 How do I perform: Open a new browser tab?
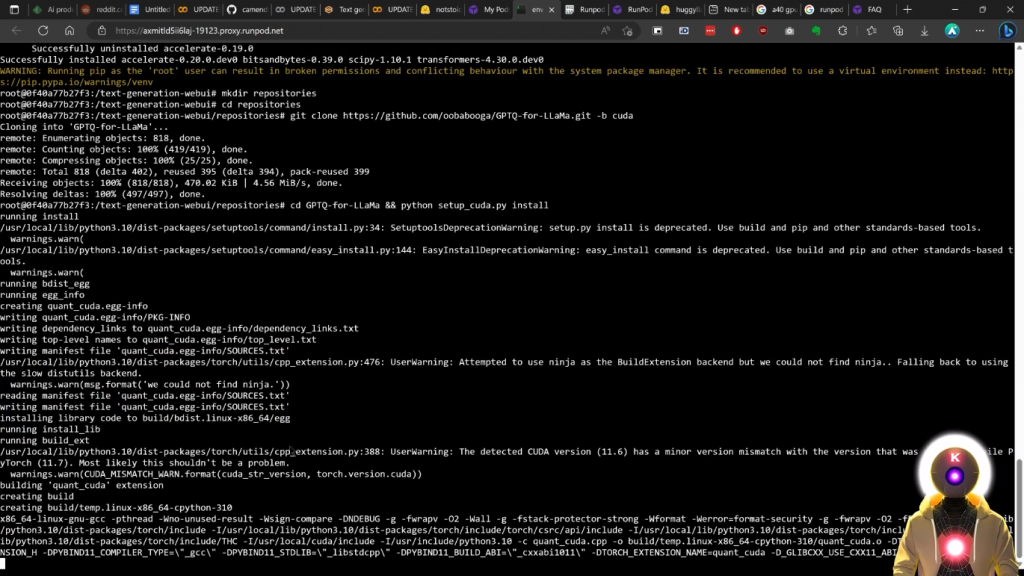coord(907,10)
